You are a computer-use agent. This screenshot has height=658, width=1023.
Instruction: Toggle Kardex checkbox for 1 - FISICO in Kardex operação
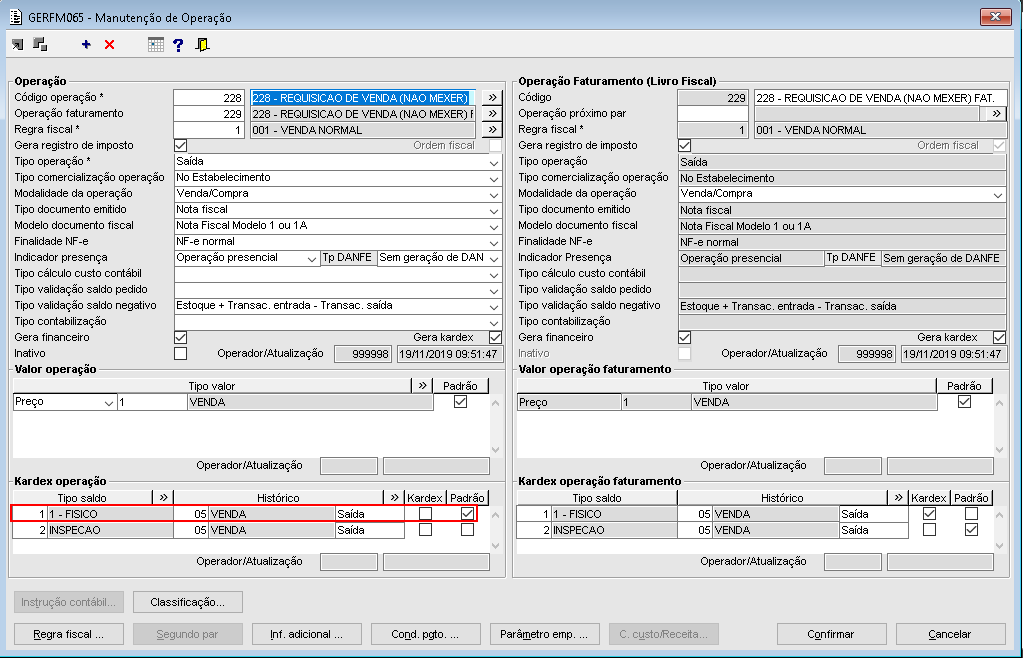[x=425, y=514]
